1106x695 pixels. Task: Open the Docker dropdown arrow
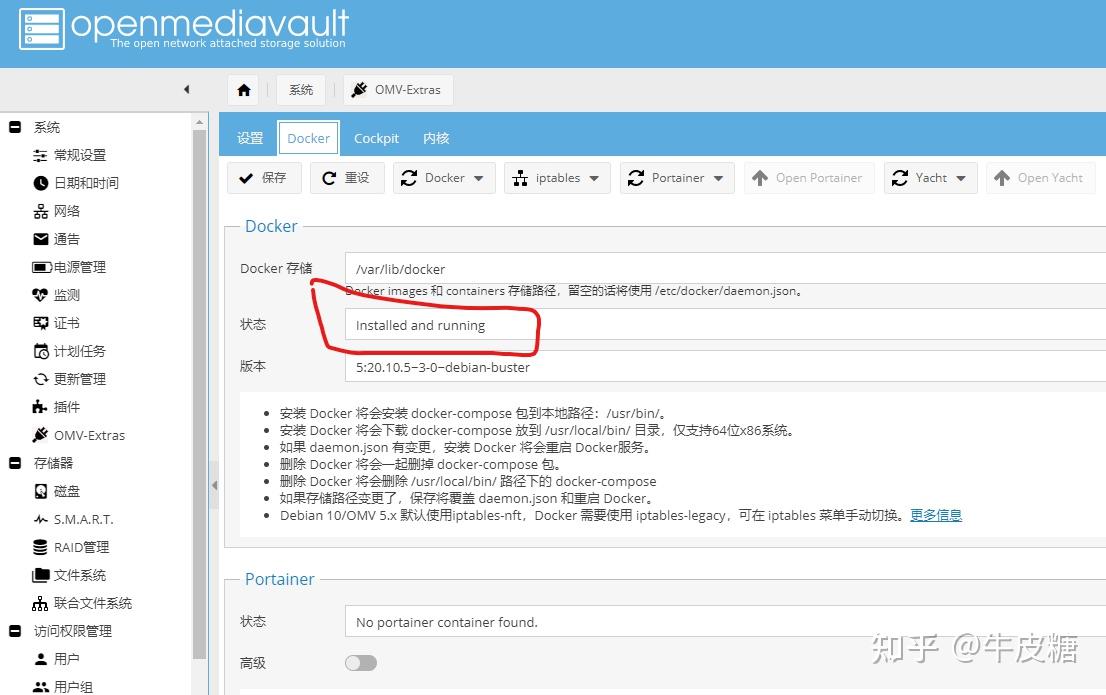pos(479,179)
